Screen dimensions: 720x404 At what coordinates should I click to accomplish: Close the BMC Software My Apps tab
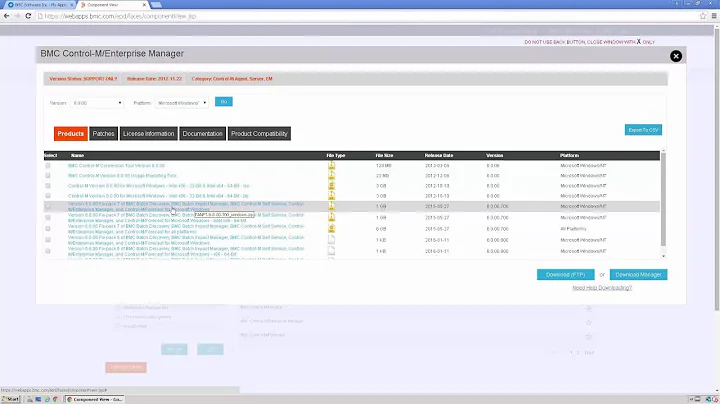(x=72, y=5)
